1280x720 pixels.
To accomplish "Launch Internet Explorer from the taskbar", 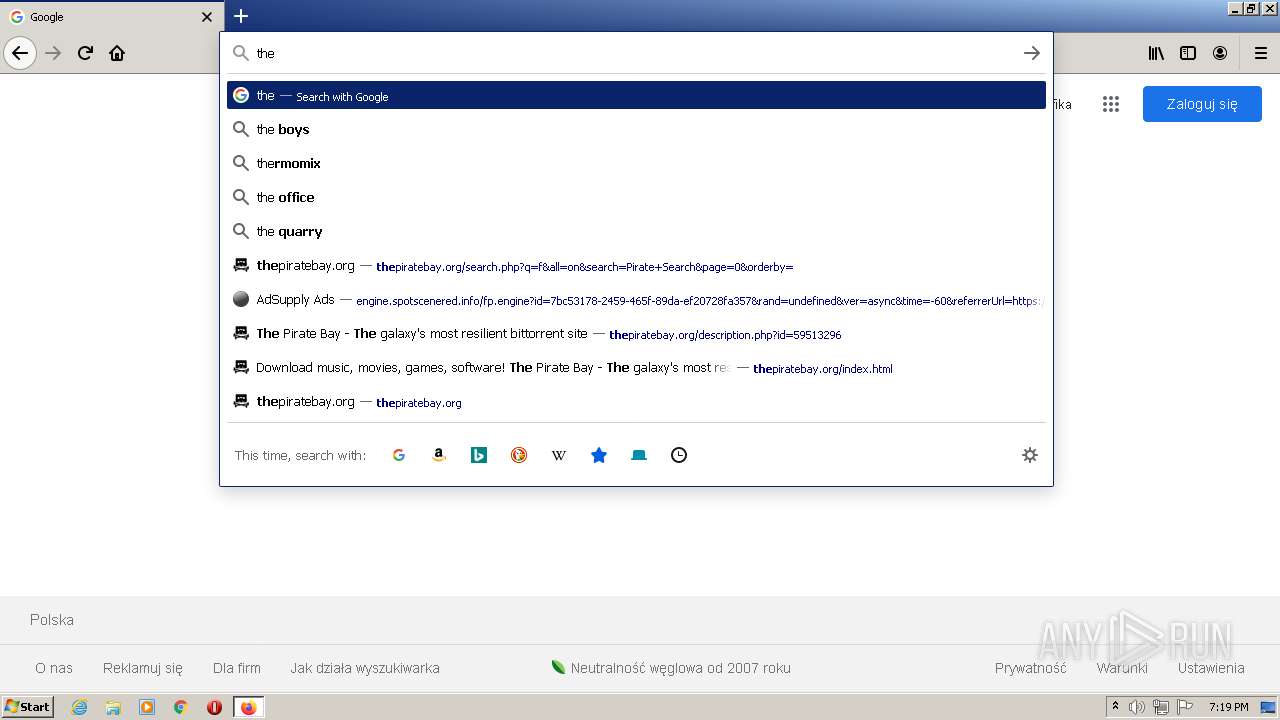I will point(79,707).
